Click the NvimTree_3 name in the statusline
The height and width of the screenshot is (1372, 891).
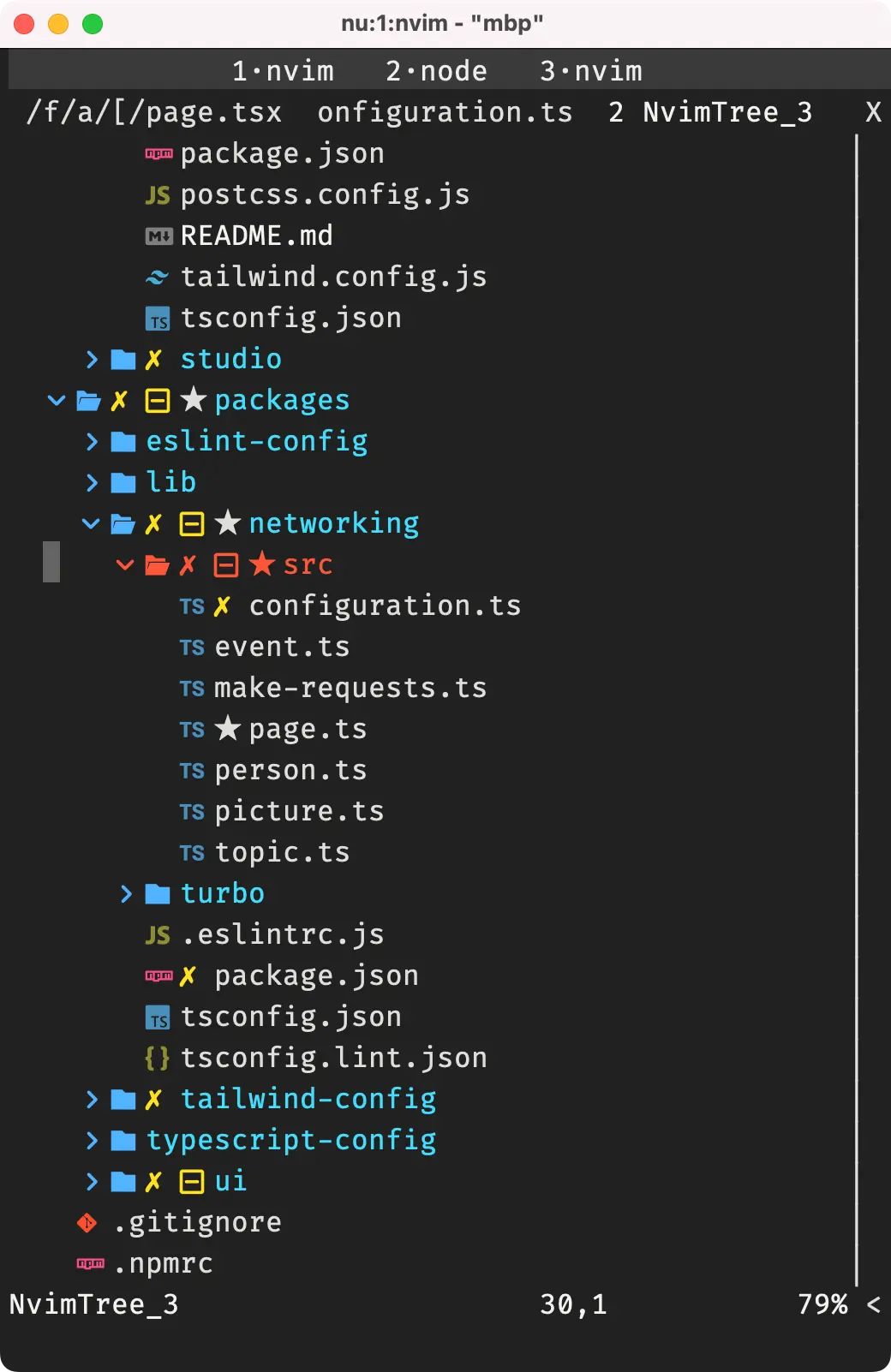click(x=93, y=1304)
